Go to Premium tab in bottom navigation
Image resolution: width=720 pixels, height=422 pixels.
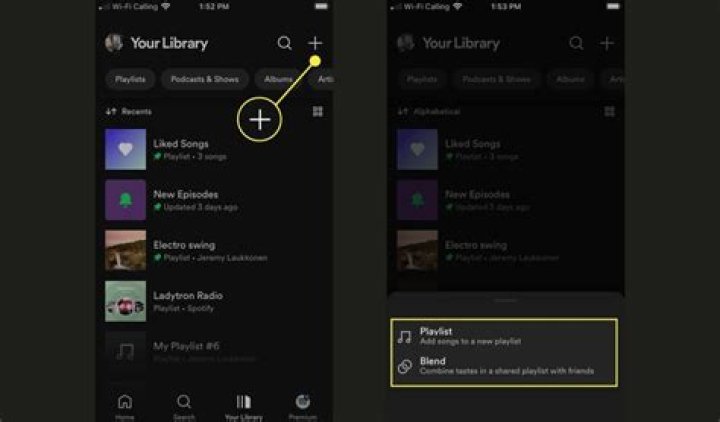click(303, 407)
